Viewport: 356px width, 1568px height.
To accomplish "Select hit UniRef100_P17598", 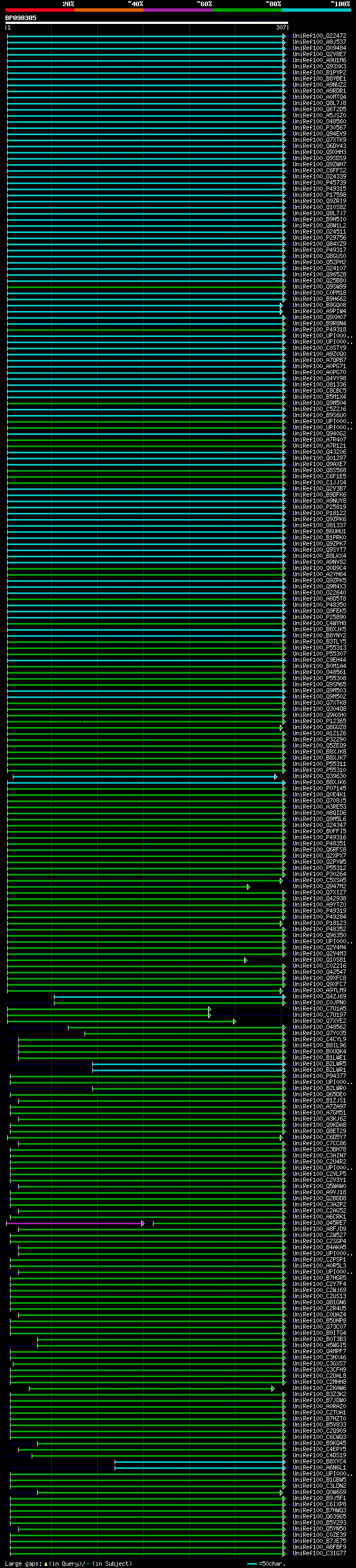I will click(319, 195).
